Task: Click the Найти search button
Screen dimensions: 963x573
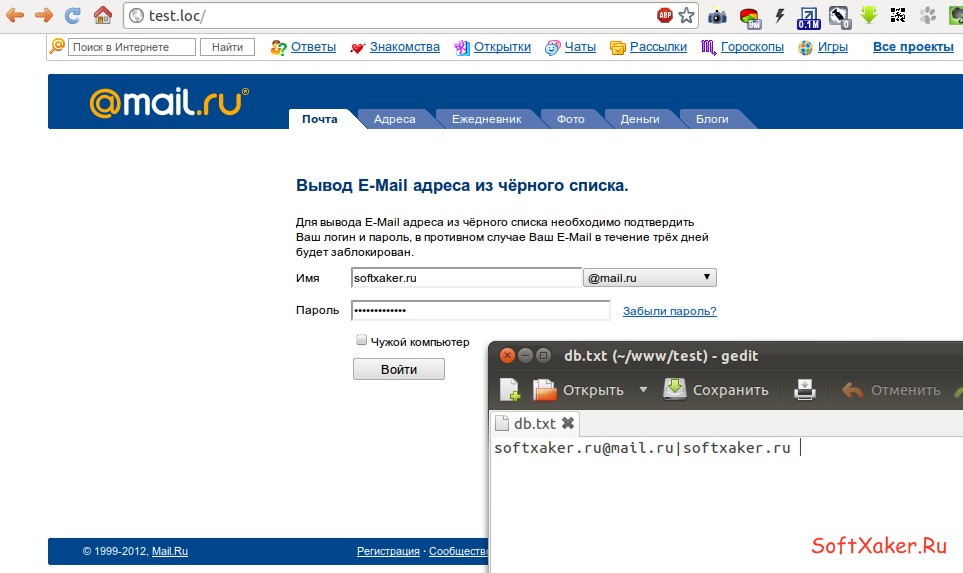Action: point(227,47)
